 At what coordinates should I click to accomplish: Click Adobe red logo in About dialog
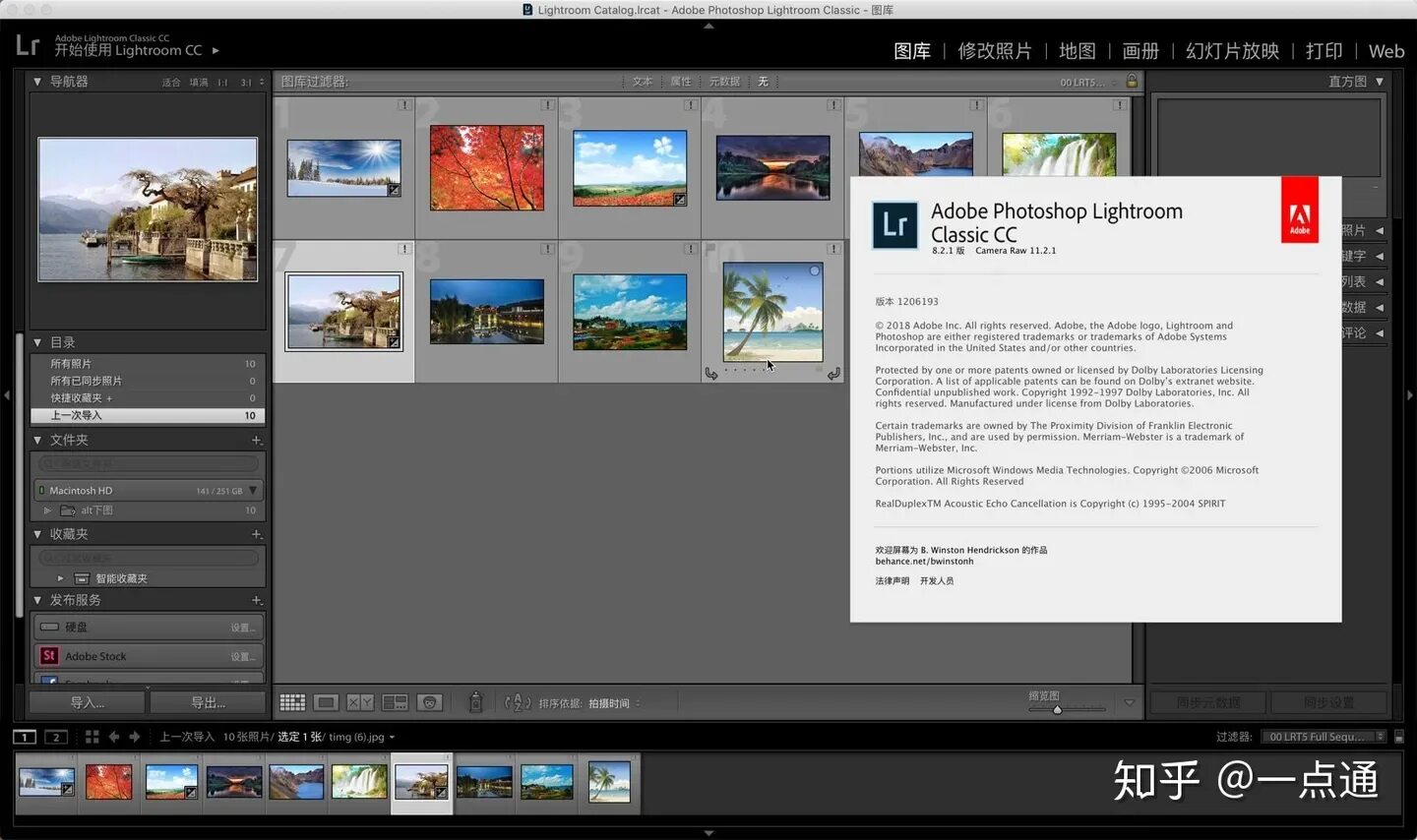(x=1299, y=210)
